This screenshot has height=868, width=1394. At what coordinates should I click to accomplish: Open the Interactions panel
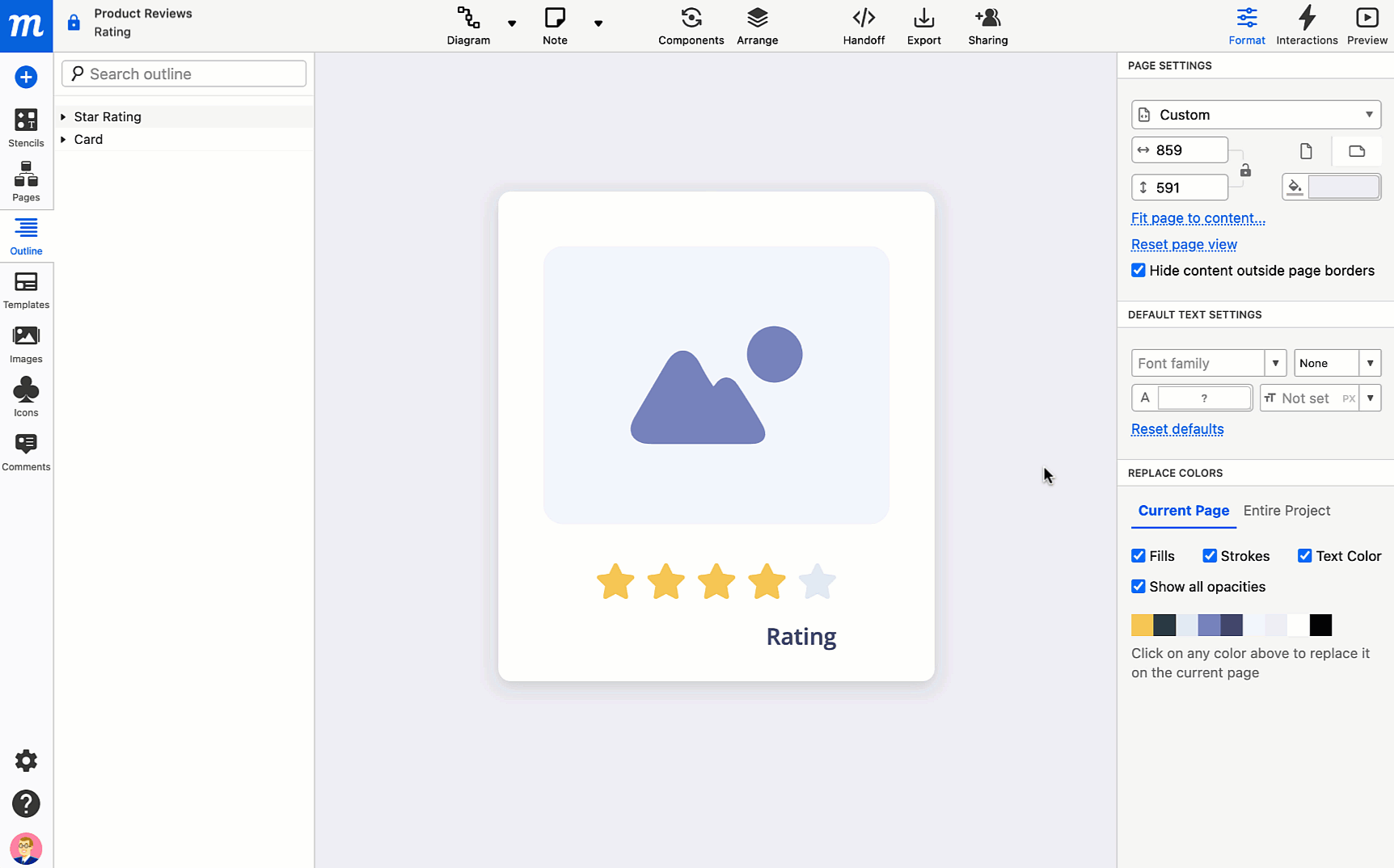tap(1307, 26)
